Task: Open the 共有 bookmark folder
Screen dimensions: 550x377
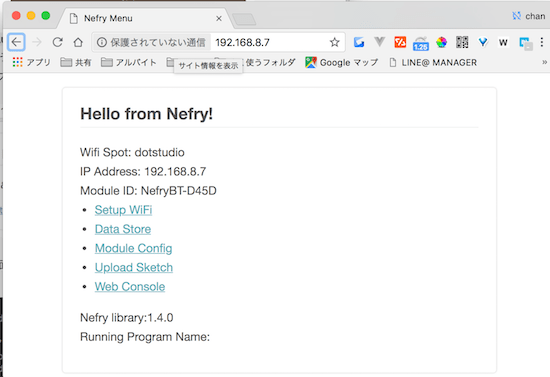Action: coord(76,62)
